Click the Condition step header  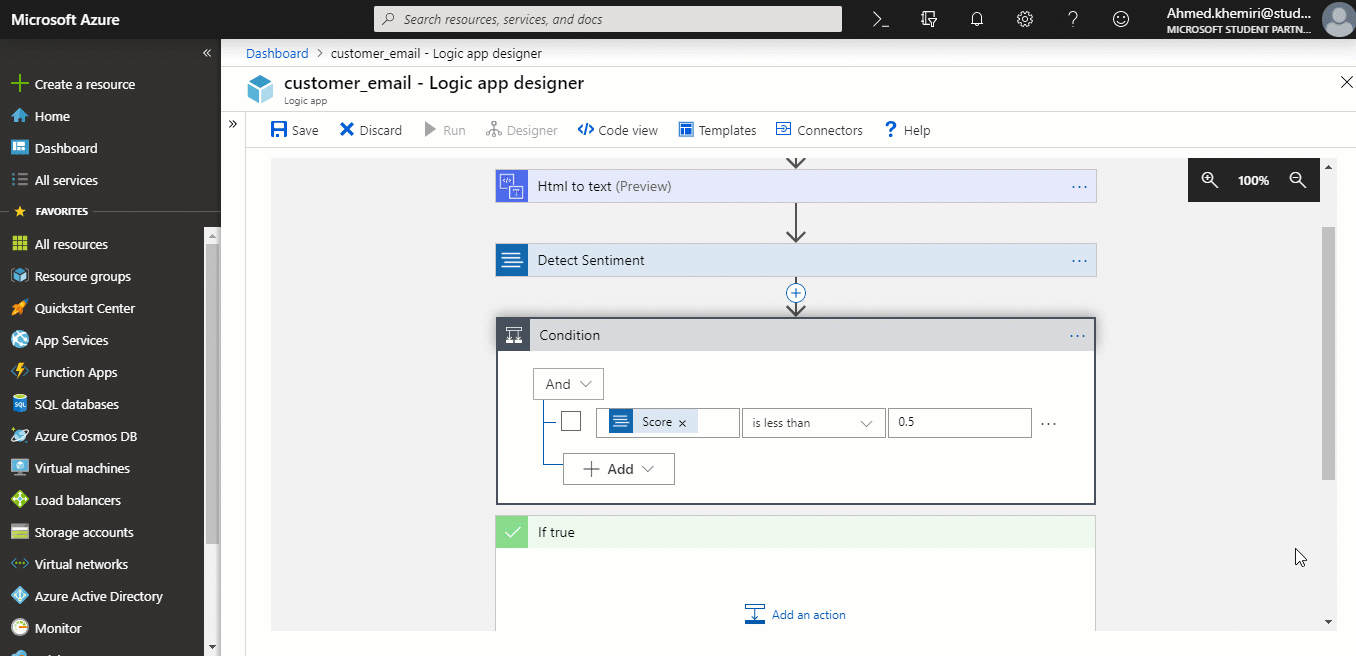pos(796,335)
